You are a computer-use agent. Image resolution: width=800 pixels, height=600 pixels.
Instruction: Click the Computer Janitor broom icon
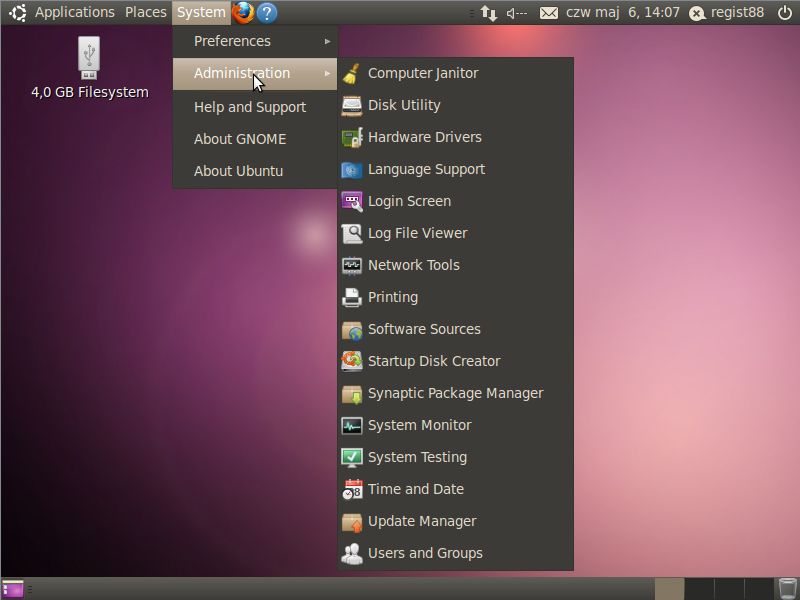coord(352,73)
